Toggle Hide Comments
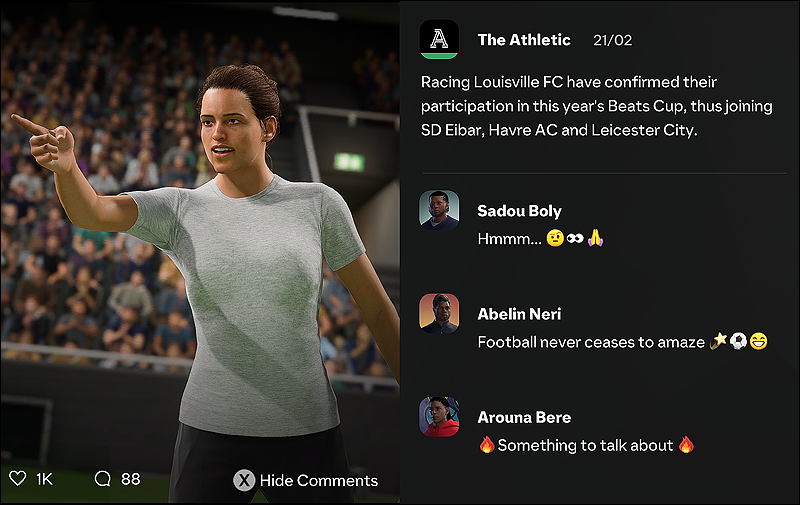This screenshot has height=505, width=800. 306,480
